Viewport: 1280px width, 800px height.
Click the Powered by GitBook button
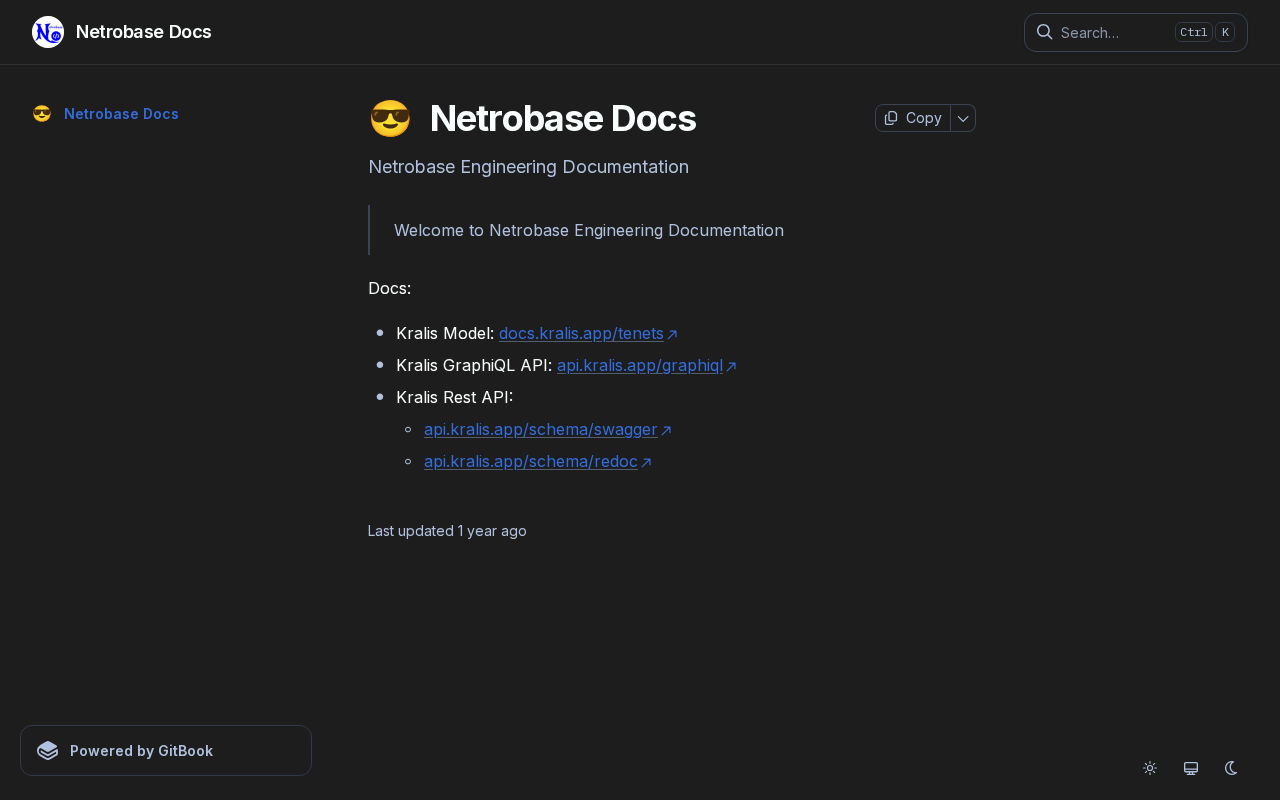[x=166, y=750]
